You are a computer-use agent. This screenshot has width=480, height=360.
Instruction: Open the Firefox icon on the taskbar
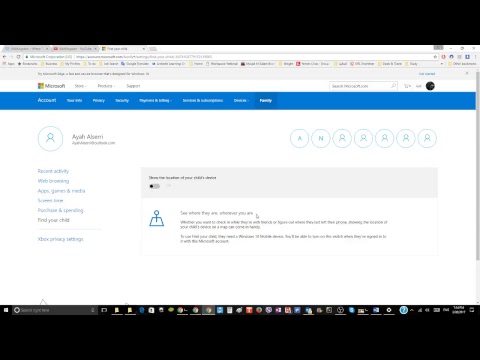click(x=259, y=310)
